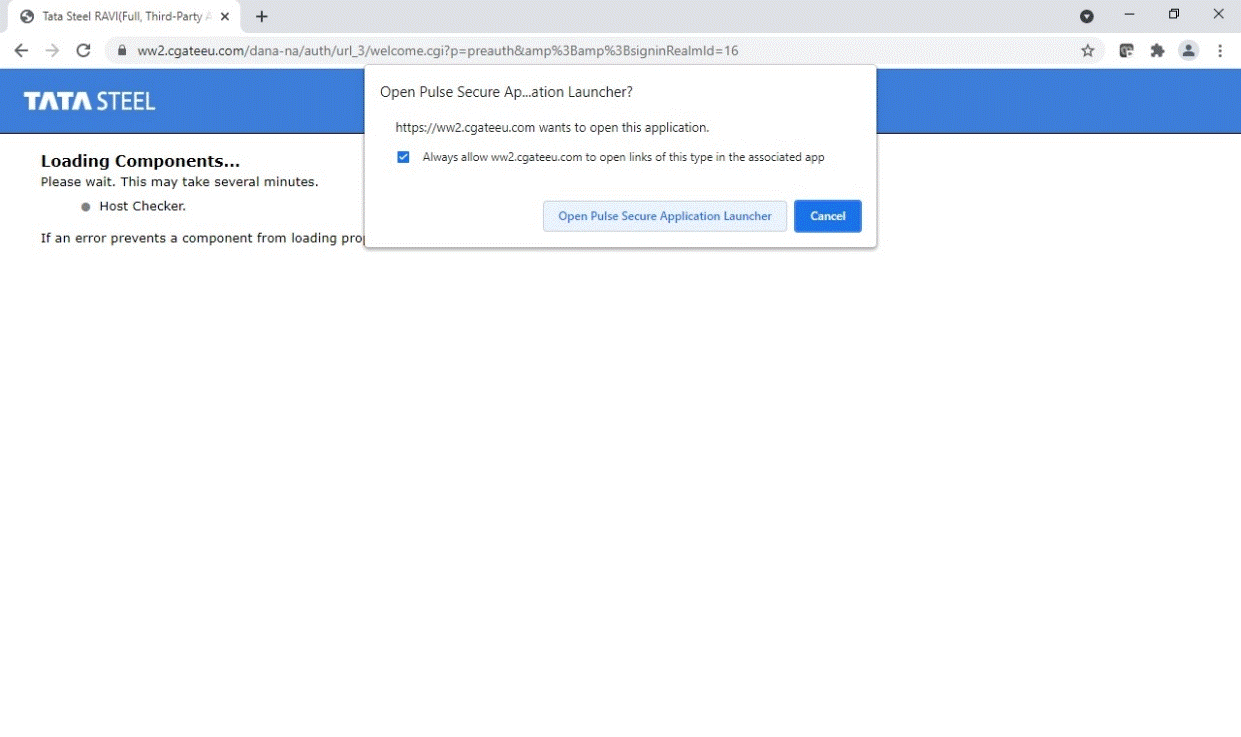Open the Chrome three-dot menu
The height and width of the screenshot is (737, 1241).
[1220, 50]
